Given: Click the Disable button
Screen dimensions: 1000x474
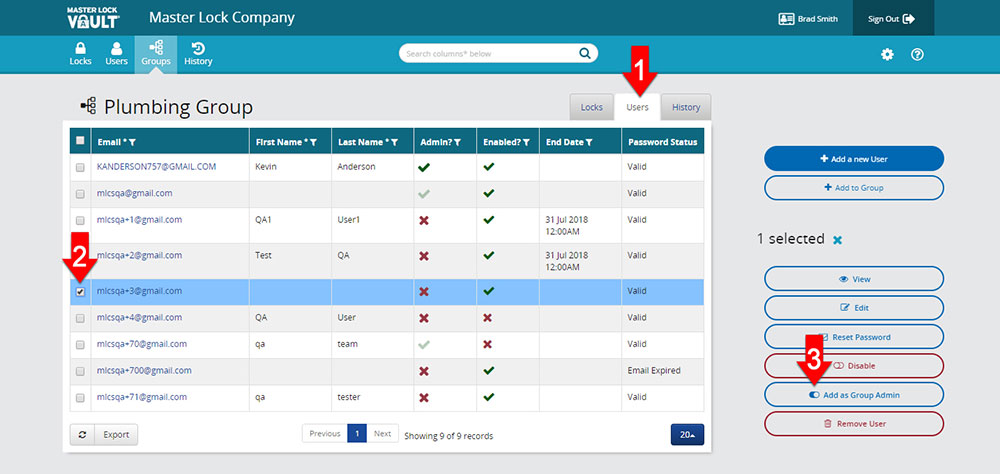Looking at the screenshot, I should (x=854, y=366).
